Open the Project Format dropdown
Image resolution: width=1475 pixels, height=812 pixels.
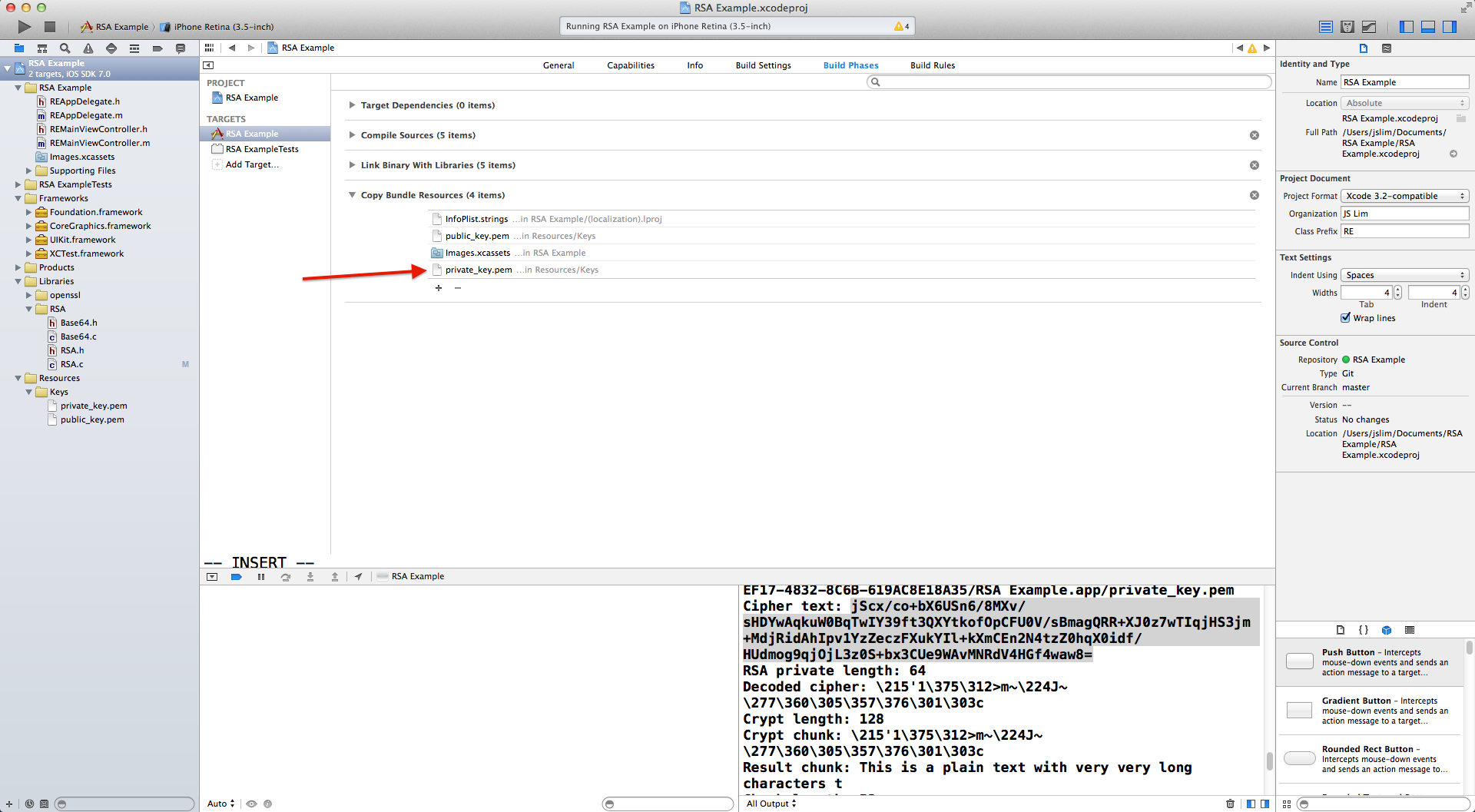tap(1405, 196)
